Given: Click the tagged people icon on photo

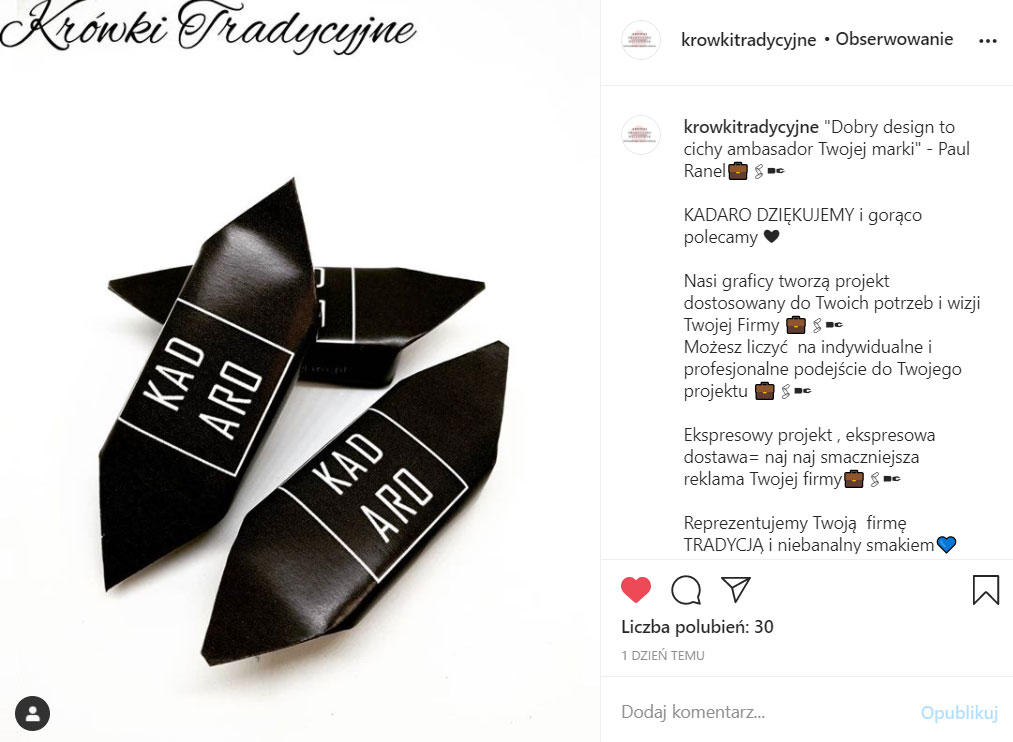Looking at the screenshot, I should pyautogui.click(x=32, y=714).
